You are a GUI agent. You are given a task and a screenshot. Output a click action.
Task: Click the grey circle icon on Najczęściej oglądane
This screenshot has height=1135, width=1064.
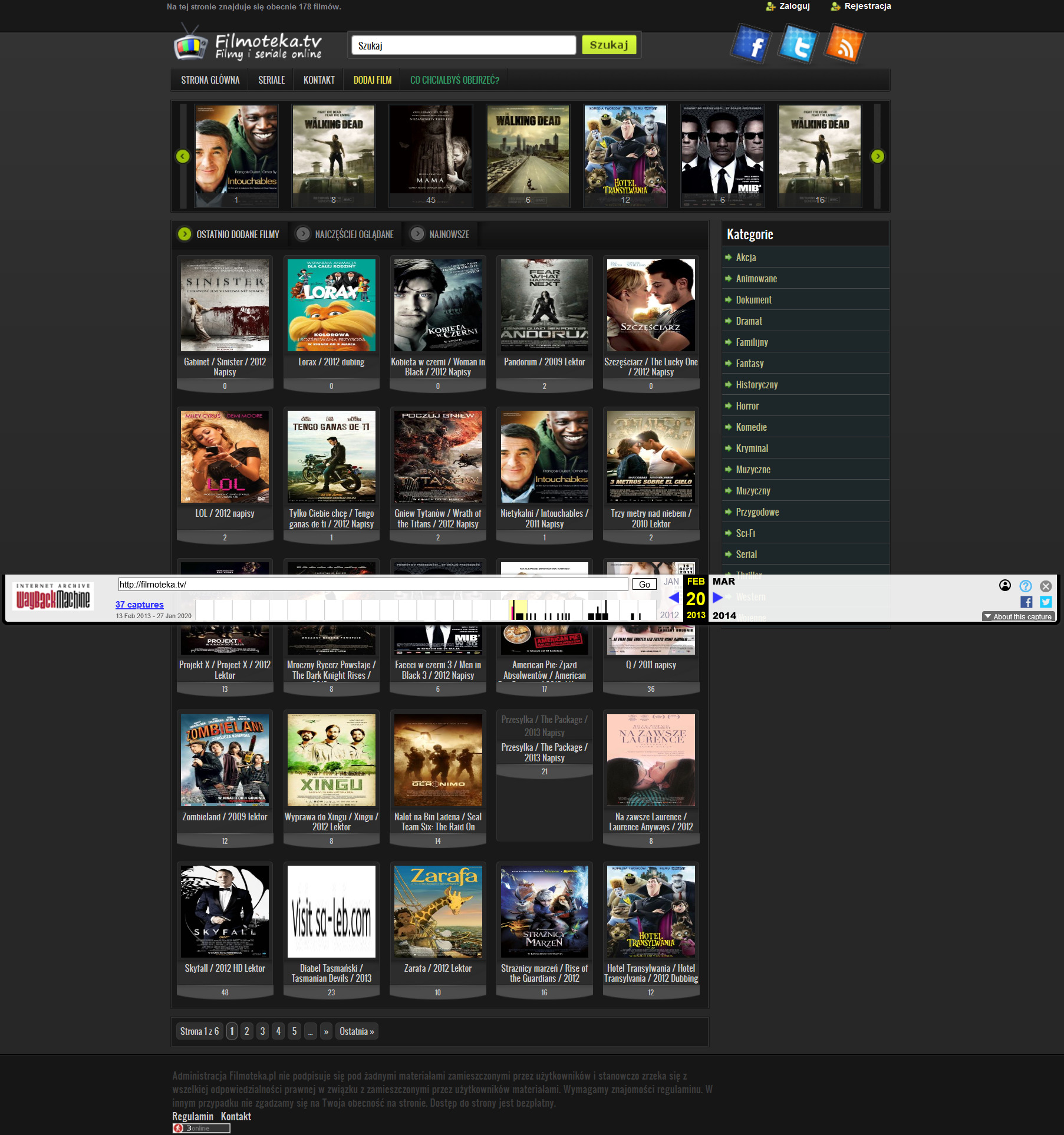302,234
